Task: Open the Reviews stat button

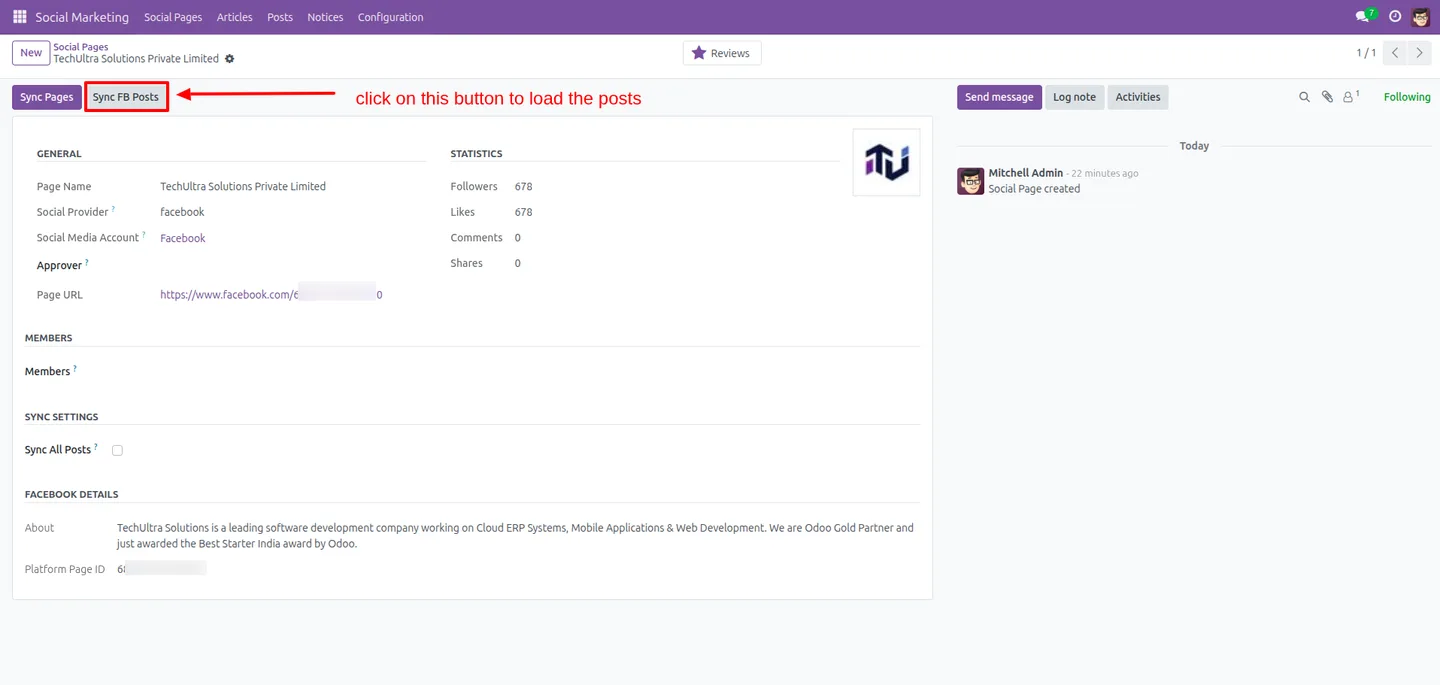Action: click(722, 53)
